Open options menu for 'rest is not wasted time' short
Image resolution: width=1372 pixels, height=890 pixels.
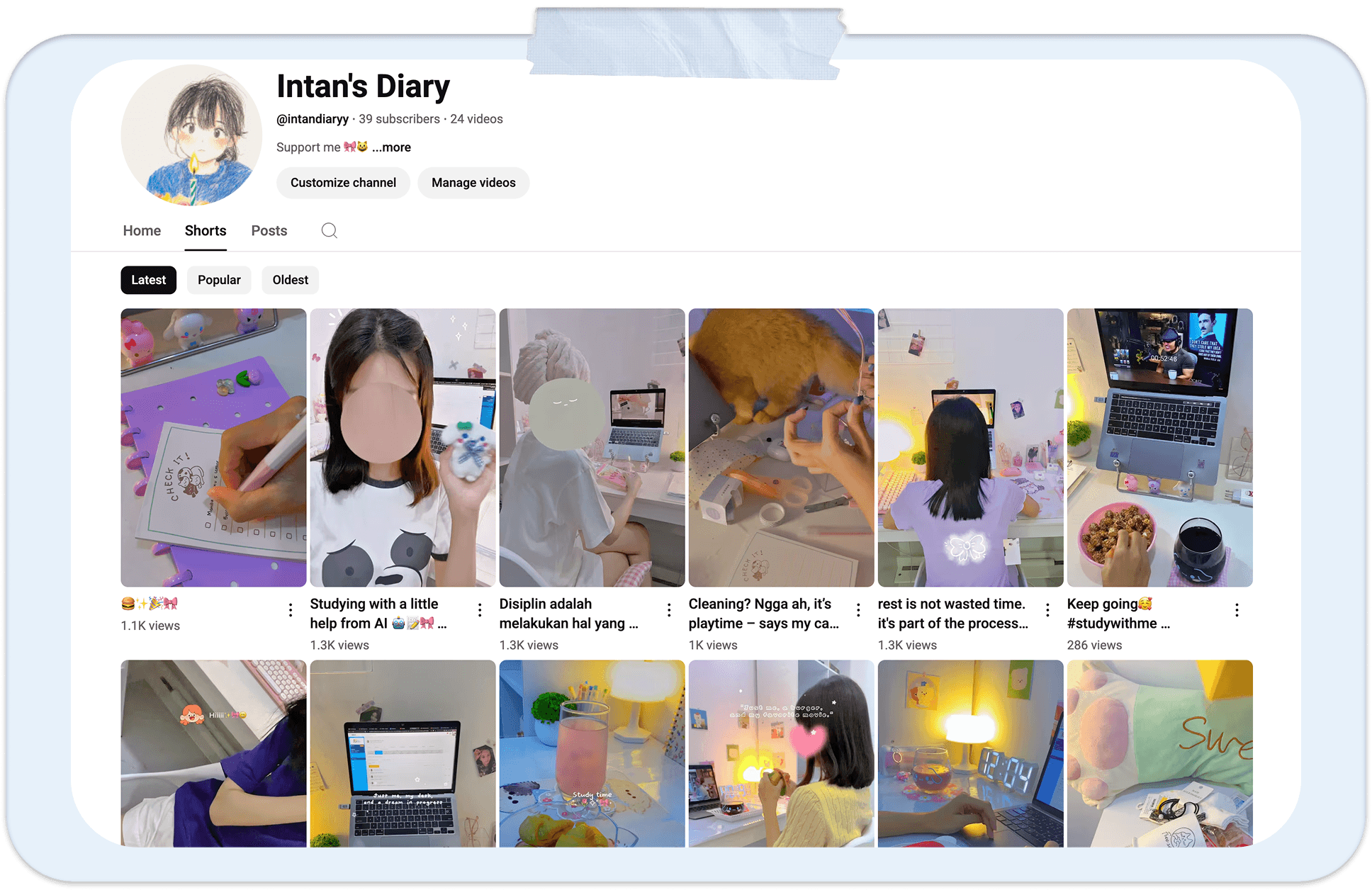[1047, 610]
